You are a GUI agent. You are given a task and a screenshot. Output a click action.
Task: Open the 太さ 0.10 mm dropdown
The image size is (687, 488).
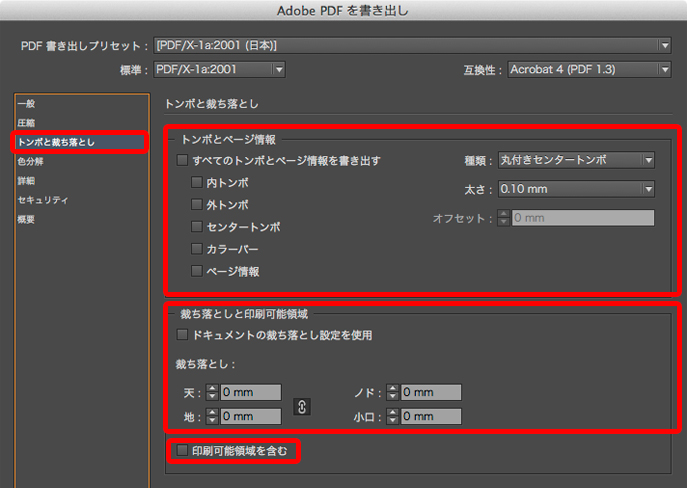(576, 189)
